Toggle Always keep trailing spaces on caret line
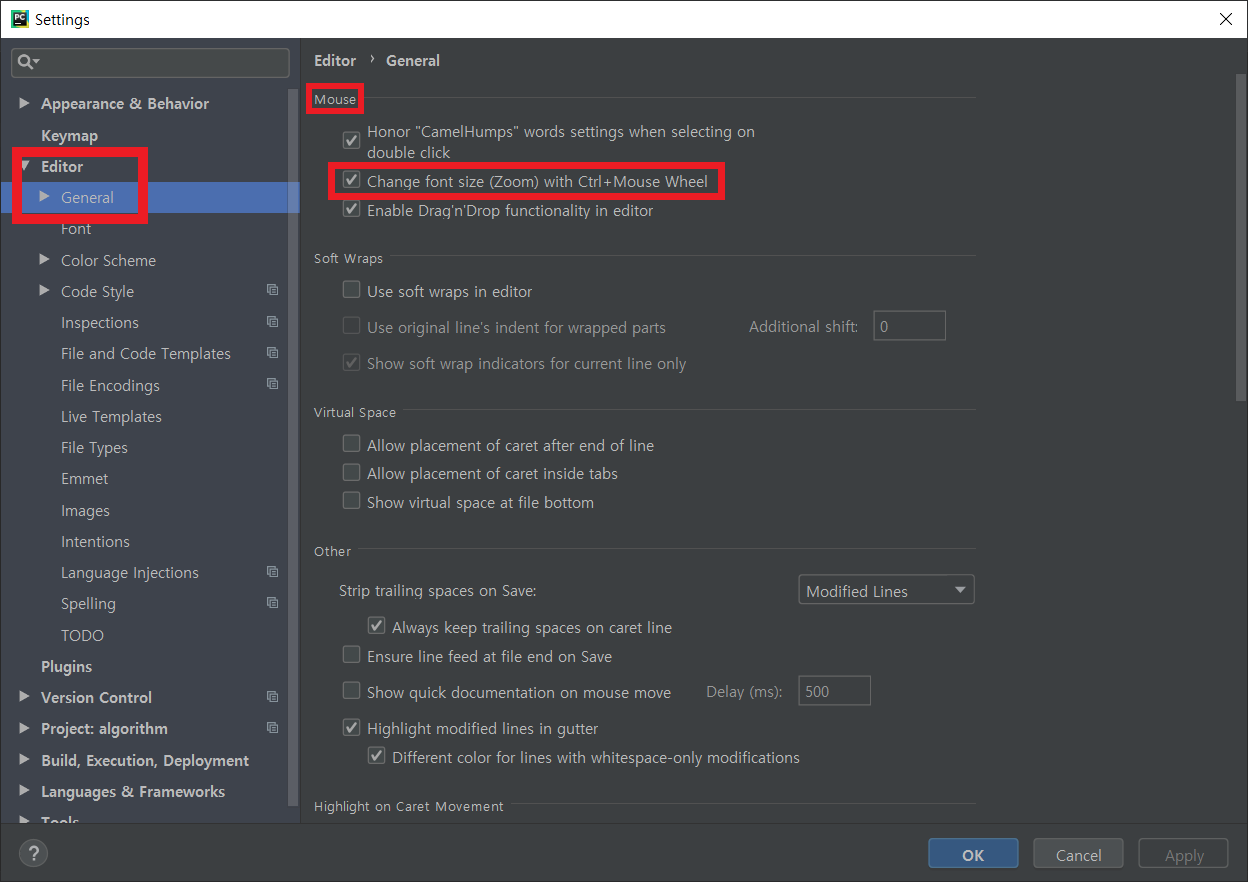Image resolution: width=1248 pixels, height=882 pixels. [x=376, y=626]
